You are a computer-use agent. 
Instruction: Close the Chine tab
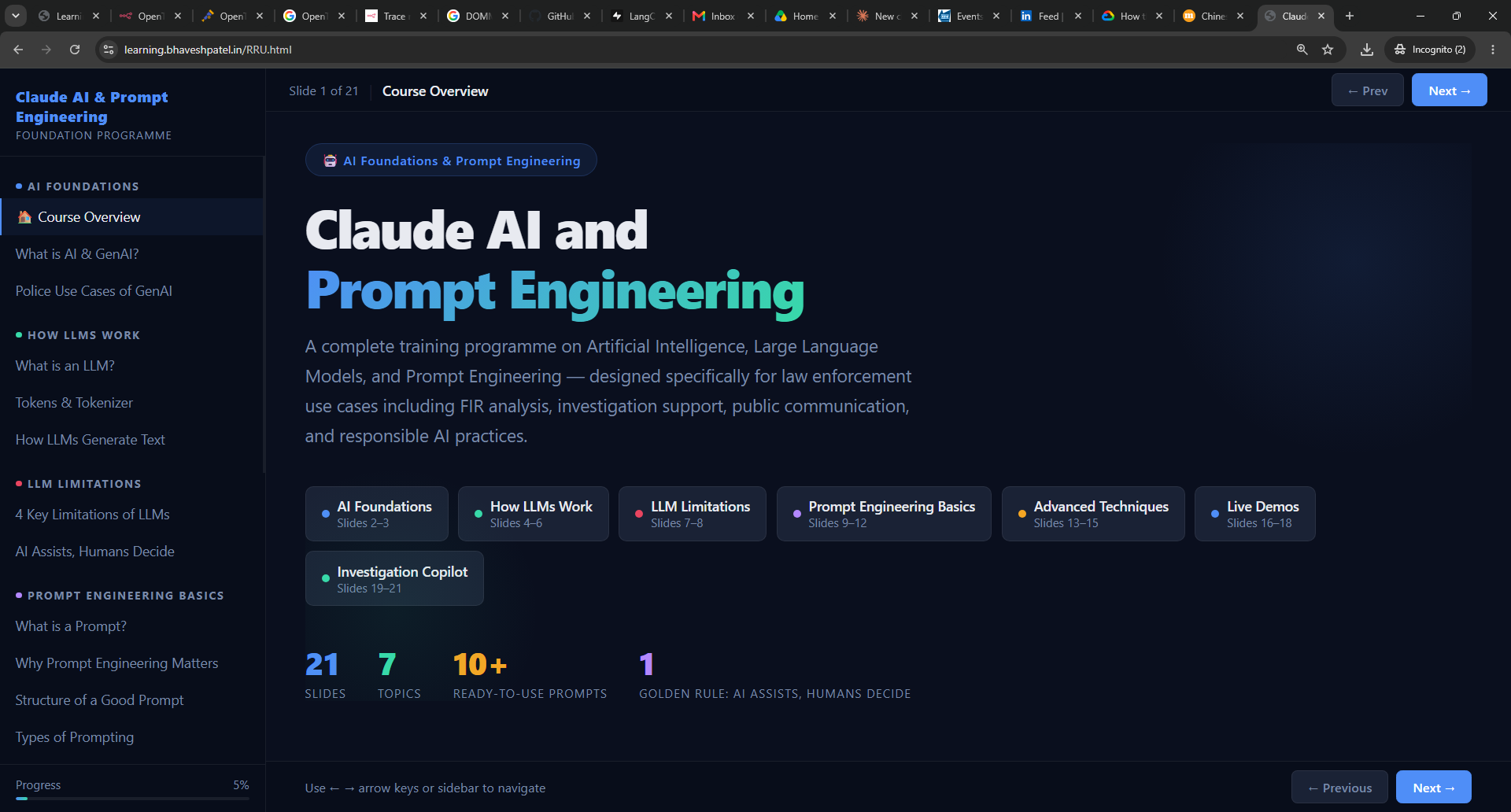click(1240, 16)
